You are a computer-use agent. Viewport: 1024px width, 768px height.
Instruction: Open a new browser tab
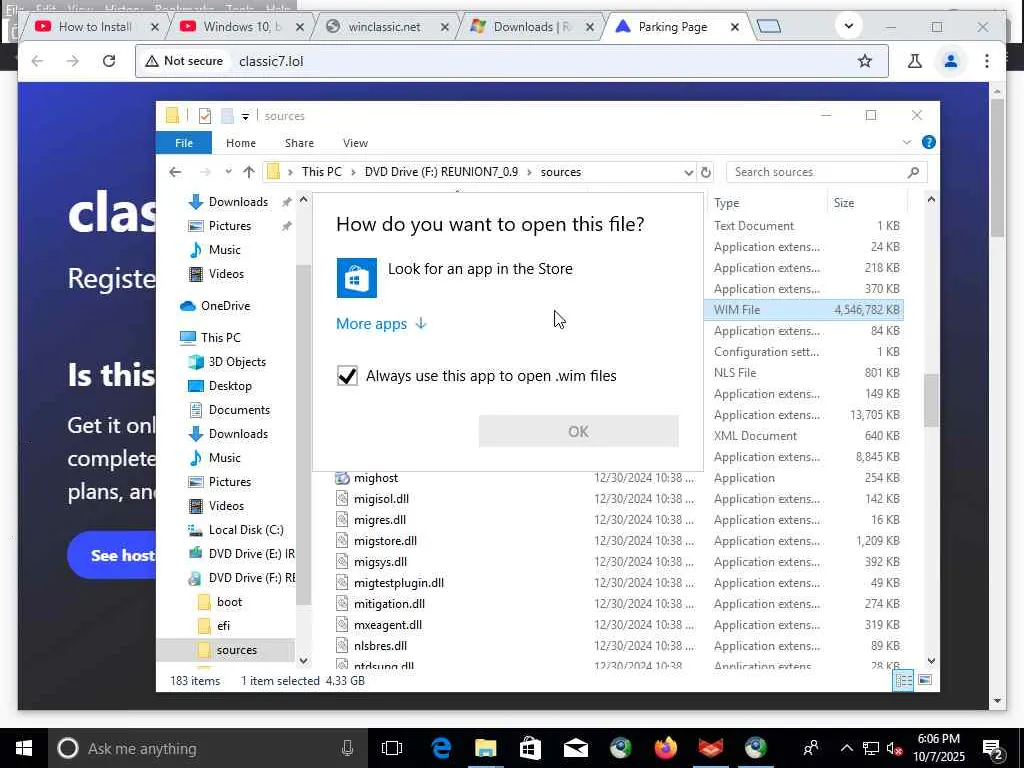(769, 27)
